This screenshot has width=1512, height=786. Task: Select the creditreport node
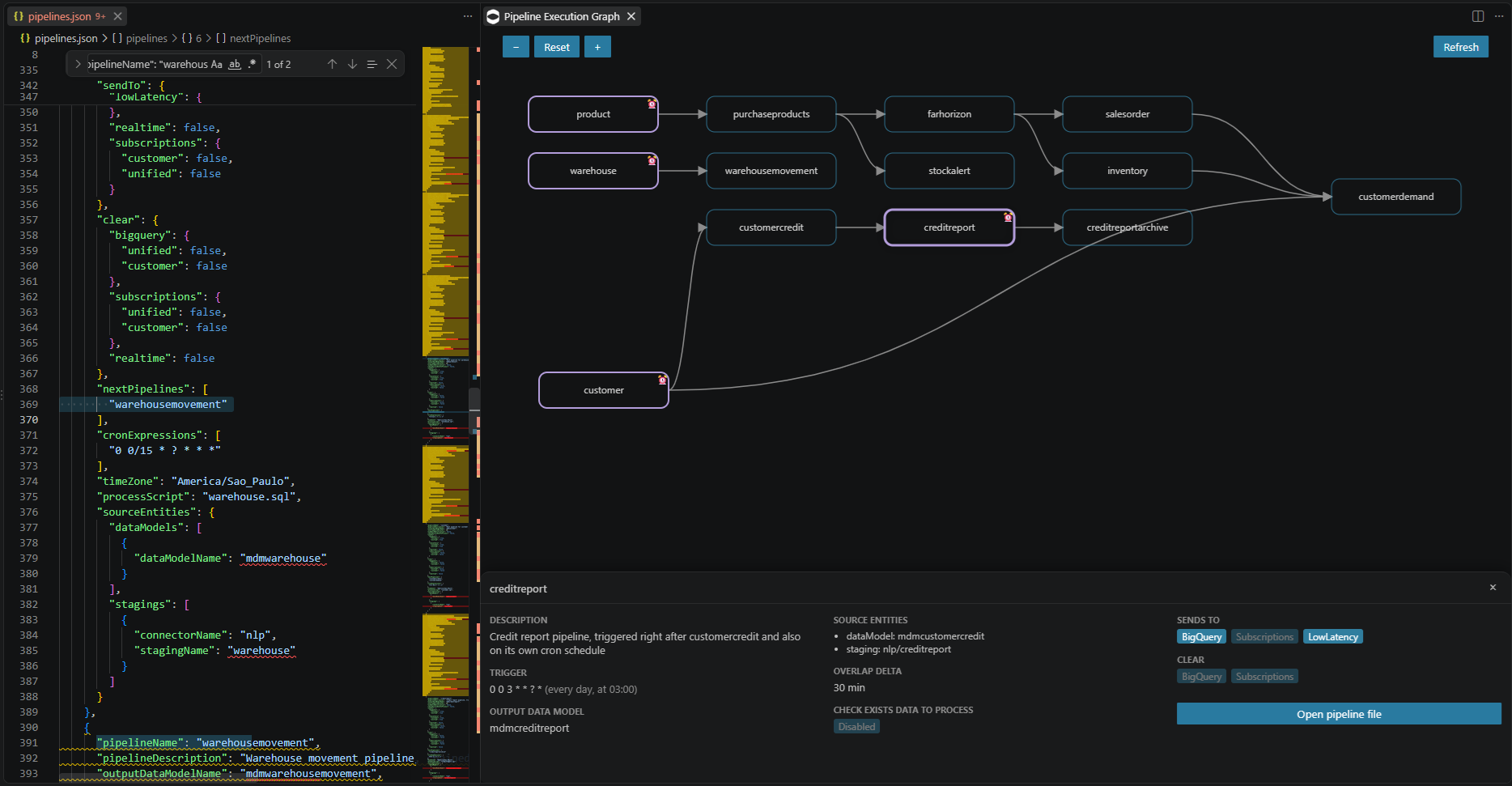pyautogui.click(x=949, y=227)
